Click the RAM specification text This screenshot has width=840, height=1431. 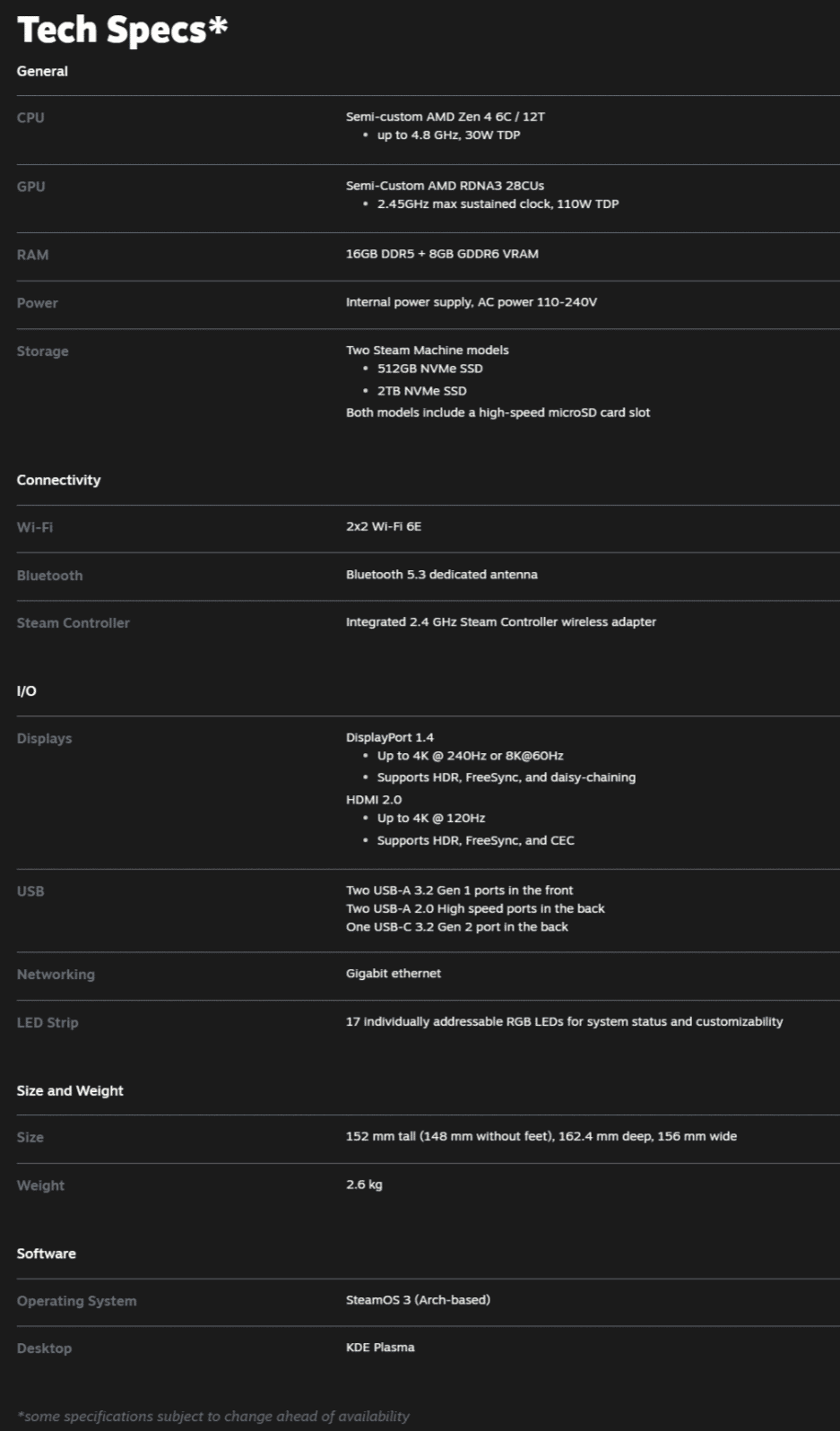pyautogui.click(x=442, y=255)
